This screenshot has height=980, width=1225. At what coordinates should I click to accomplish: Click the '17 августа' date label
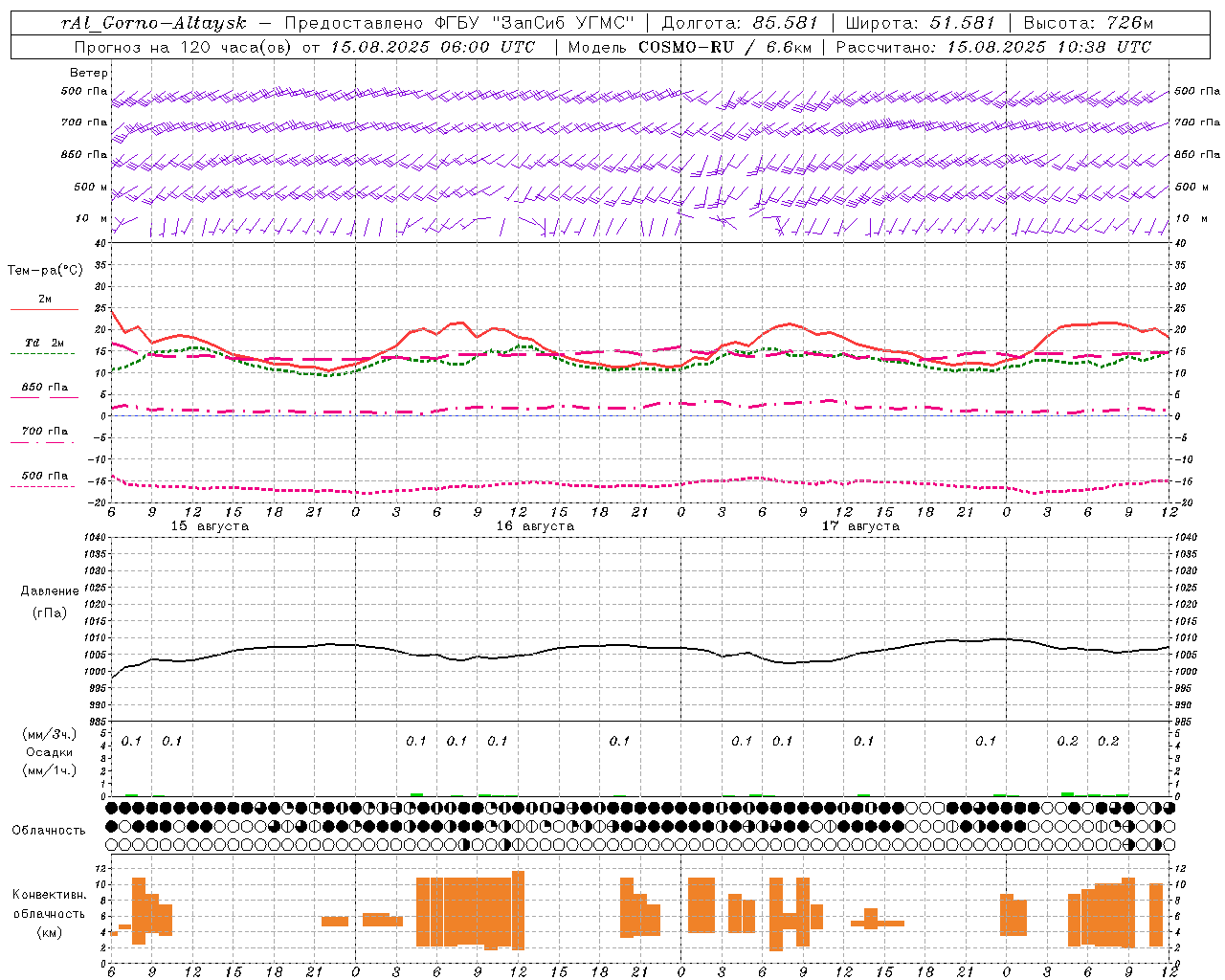[860, 526]
